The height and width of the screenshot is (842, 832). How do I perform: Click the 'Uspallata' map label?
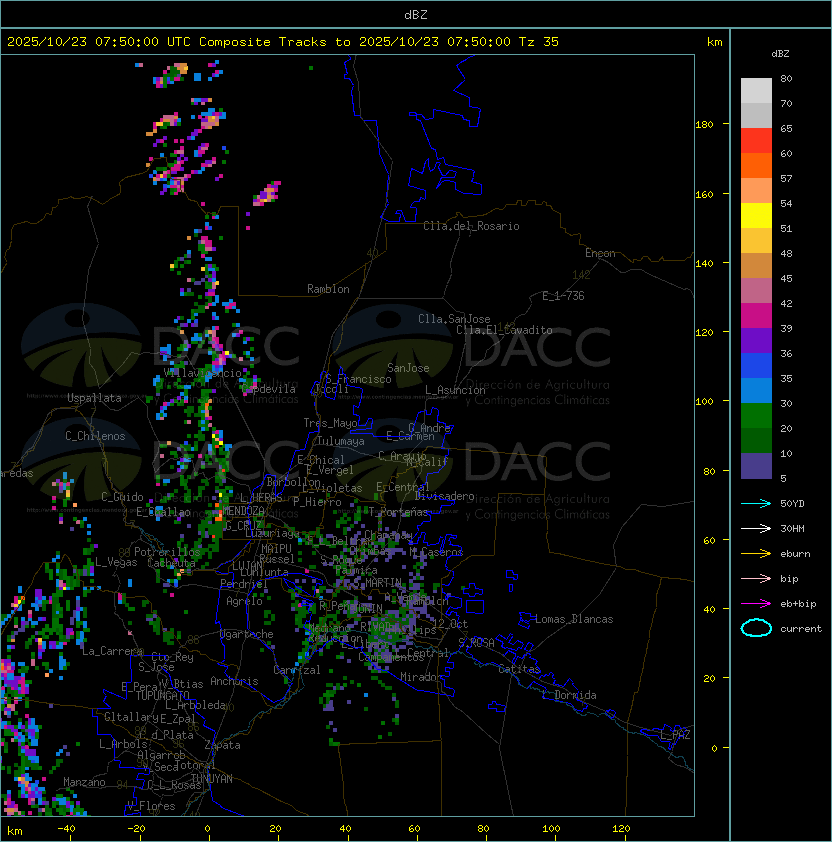[x=94, y=398]
